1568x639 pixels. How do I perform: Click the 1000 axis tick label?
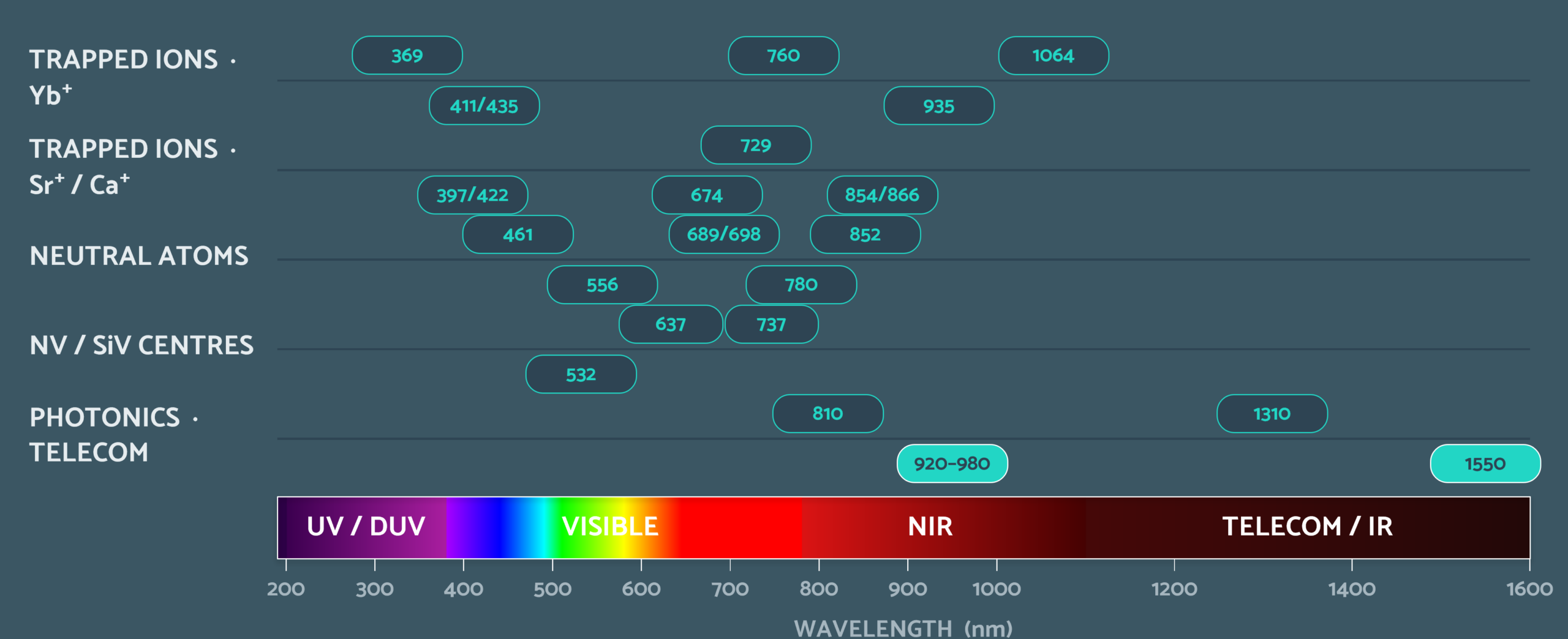[997, 589]
